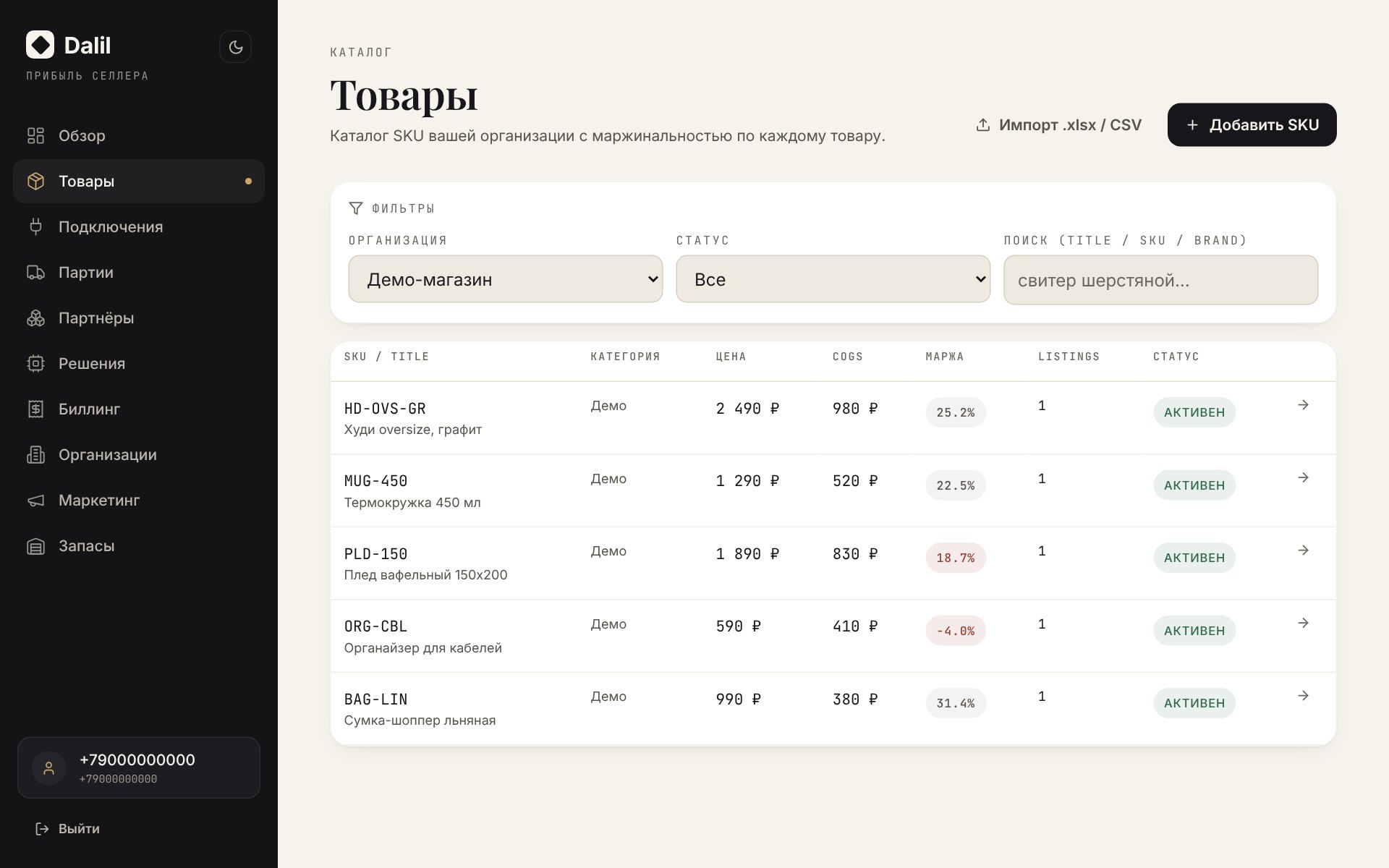Click the 25.2% margin badge
The width and height of the screenshot is (1389, 868).
click(956, 413)
